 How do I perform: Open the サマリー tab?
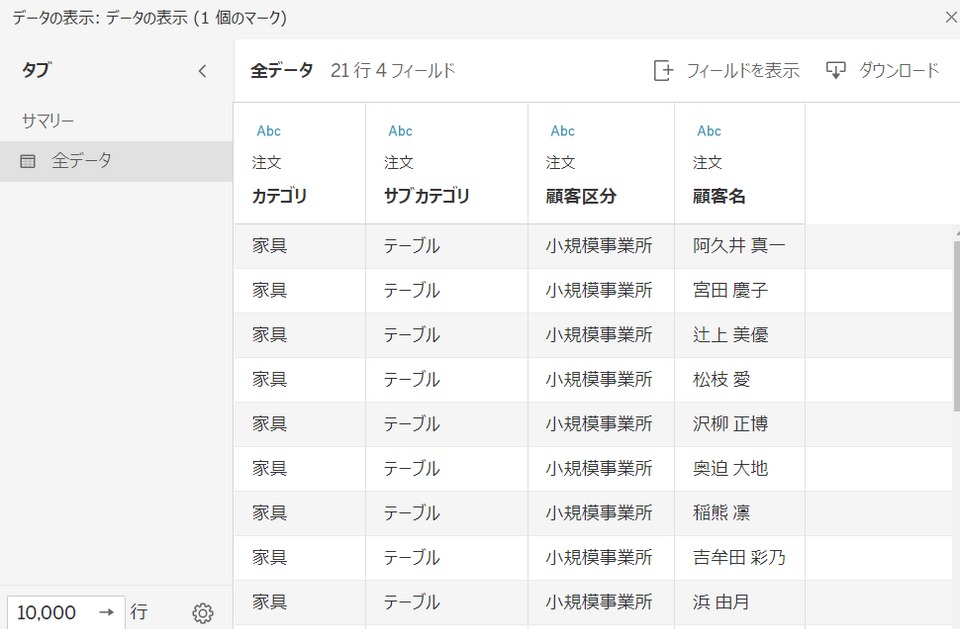[48, 121]
